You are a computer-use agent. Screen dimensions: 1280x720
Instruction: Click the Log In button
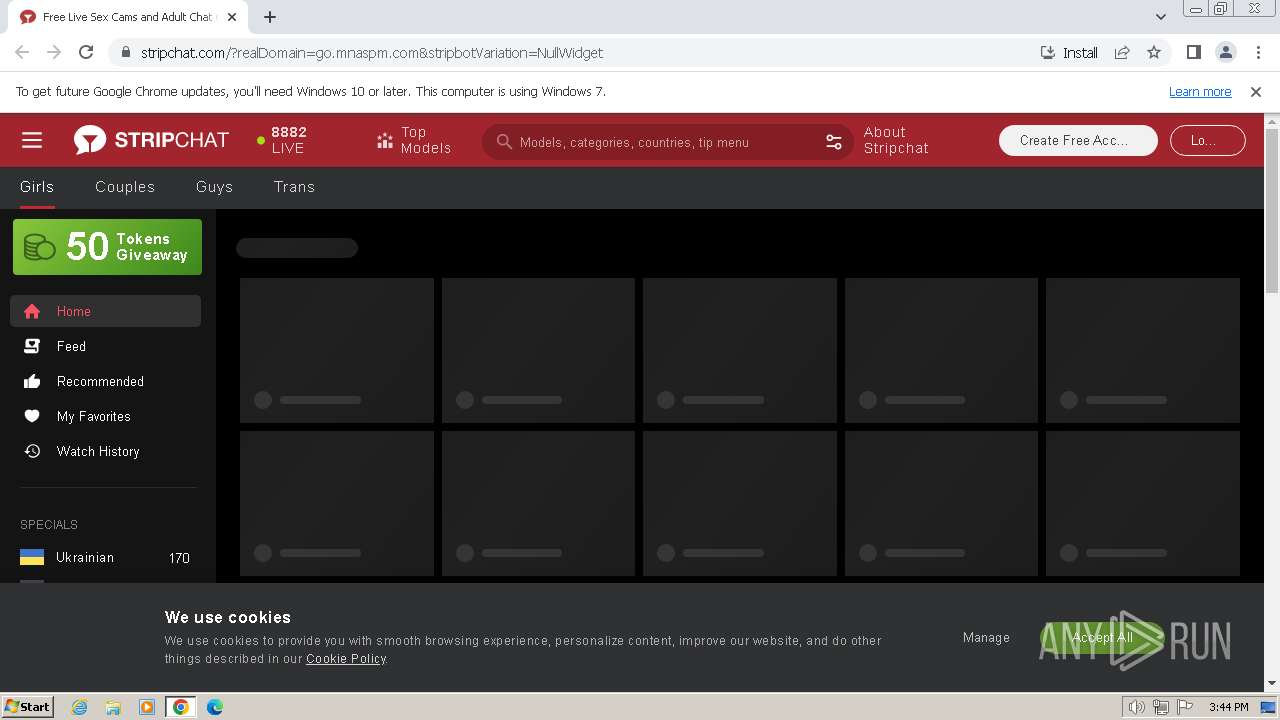click(x=1207, y=140)
